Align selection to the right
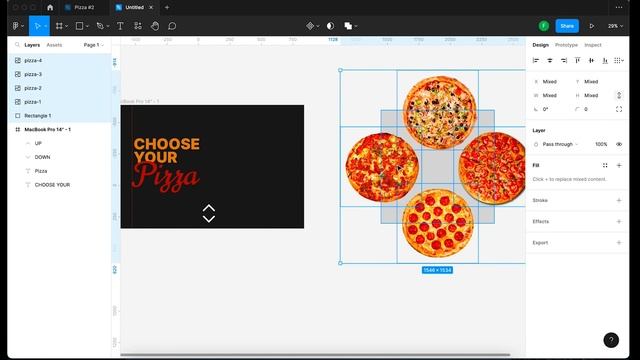The height and width of the screenshot is (360, 640). click(x=564, y=60)
